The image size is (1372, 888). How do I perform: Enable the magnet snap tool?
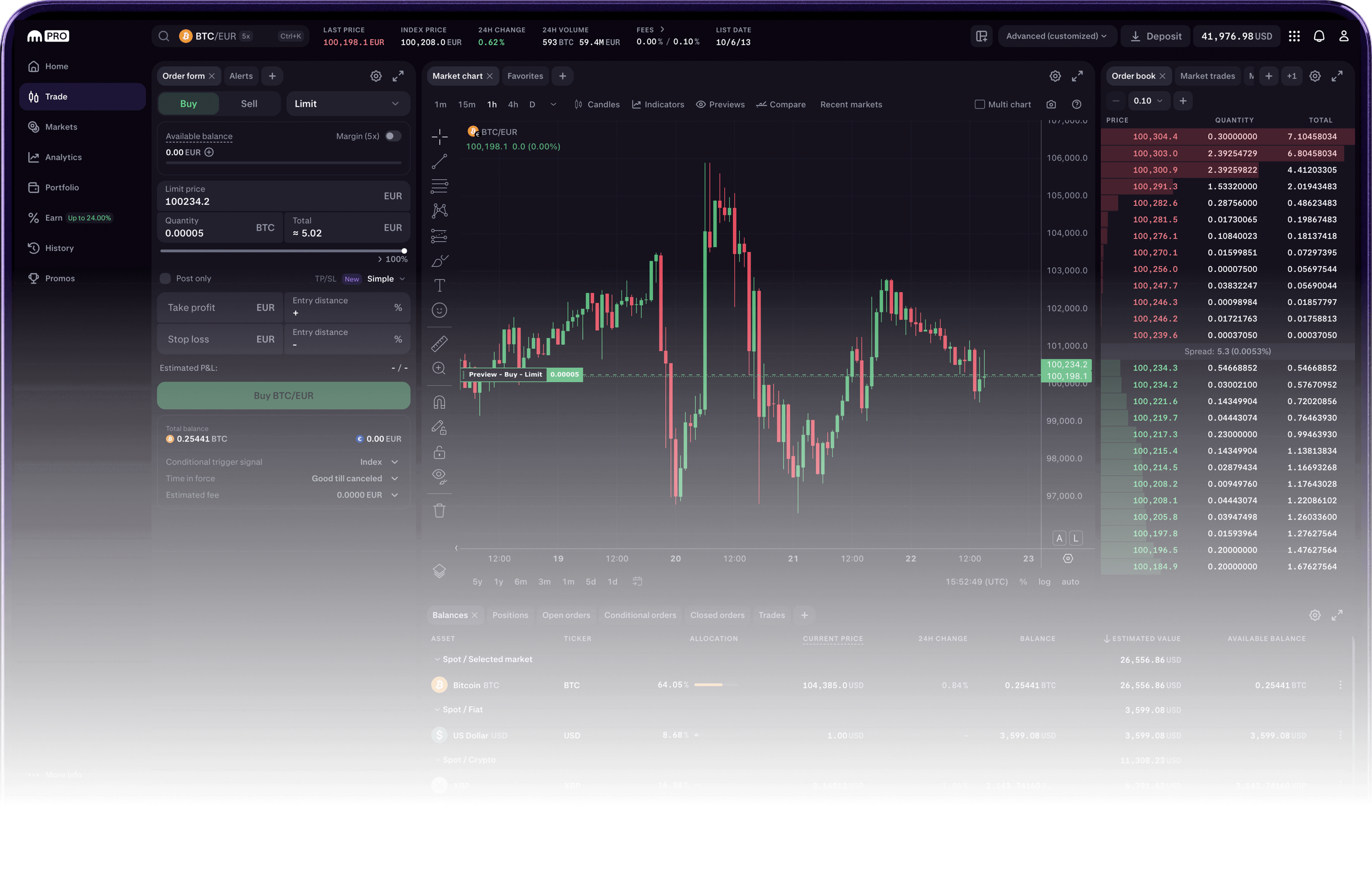click(x=439, y=402)
